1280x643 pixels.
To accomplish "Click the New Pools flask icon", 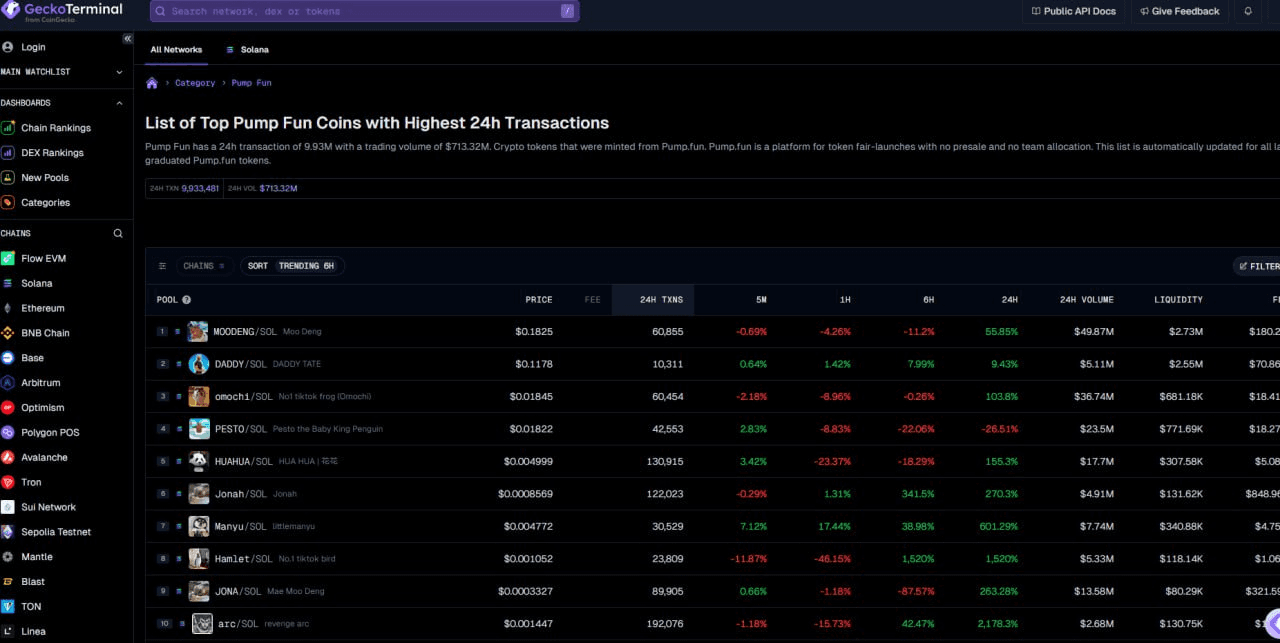I will coord(8,178).
